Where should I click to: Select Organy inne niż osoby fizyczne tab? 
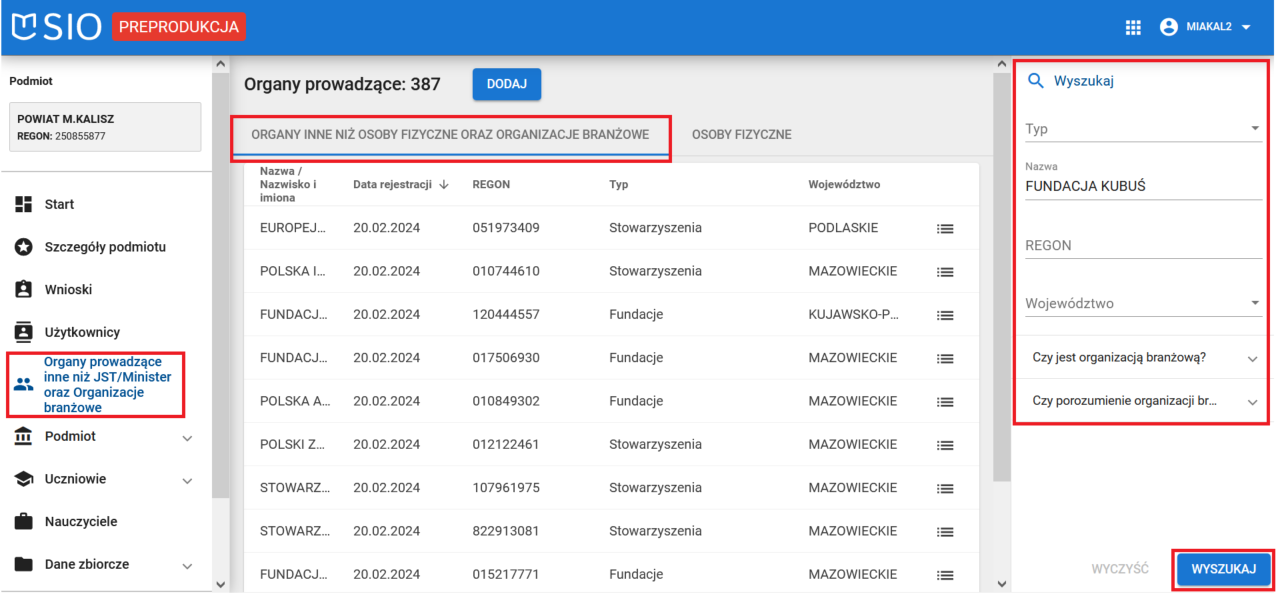(450, 135)
